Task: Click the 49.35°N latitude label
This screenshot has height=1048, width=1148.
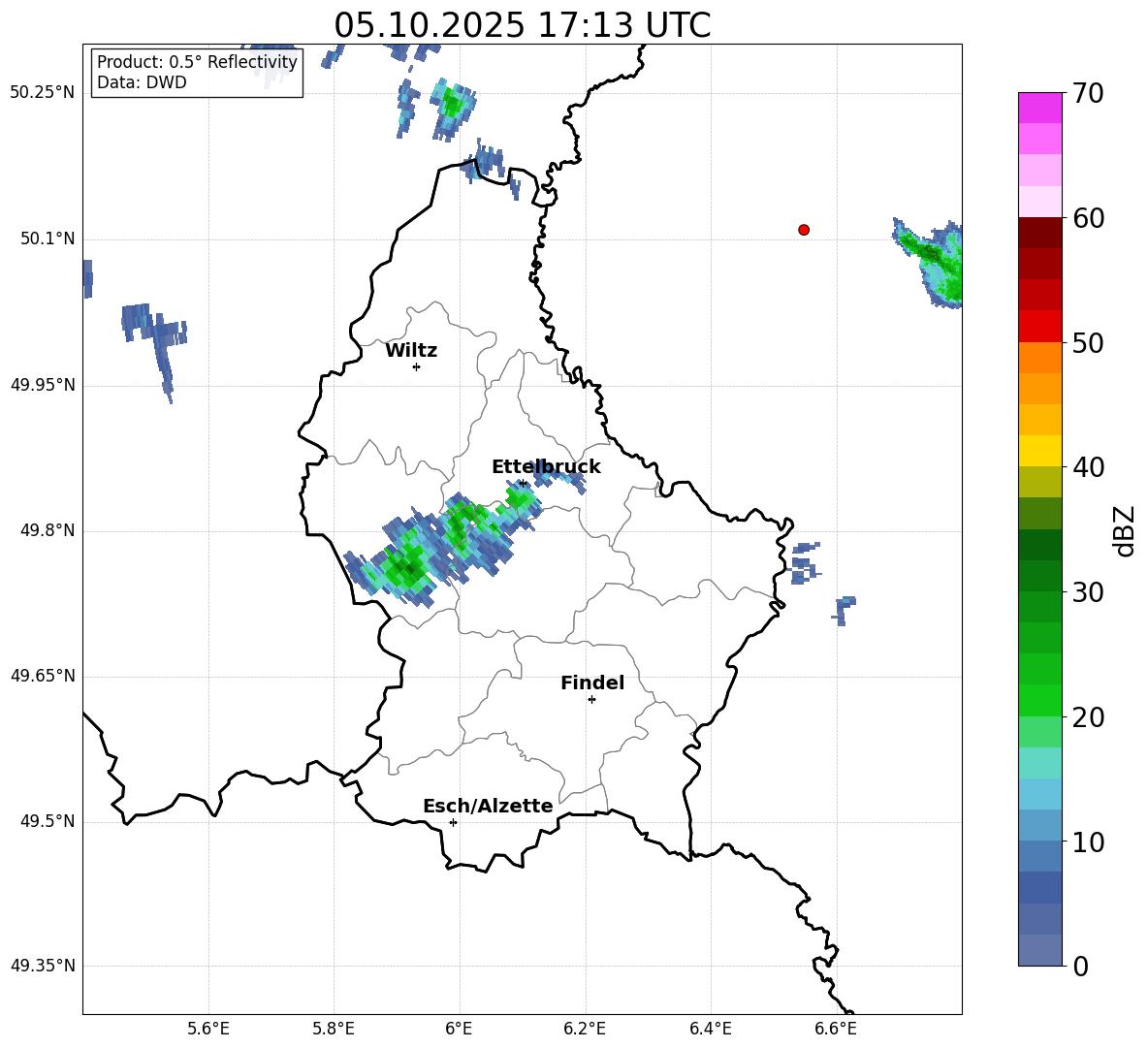Action: [x=43, y=966]
